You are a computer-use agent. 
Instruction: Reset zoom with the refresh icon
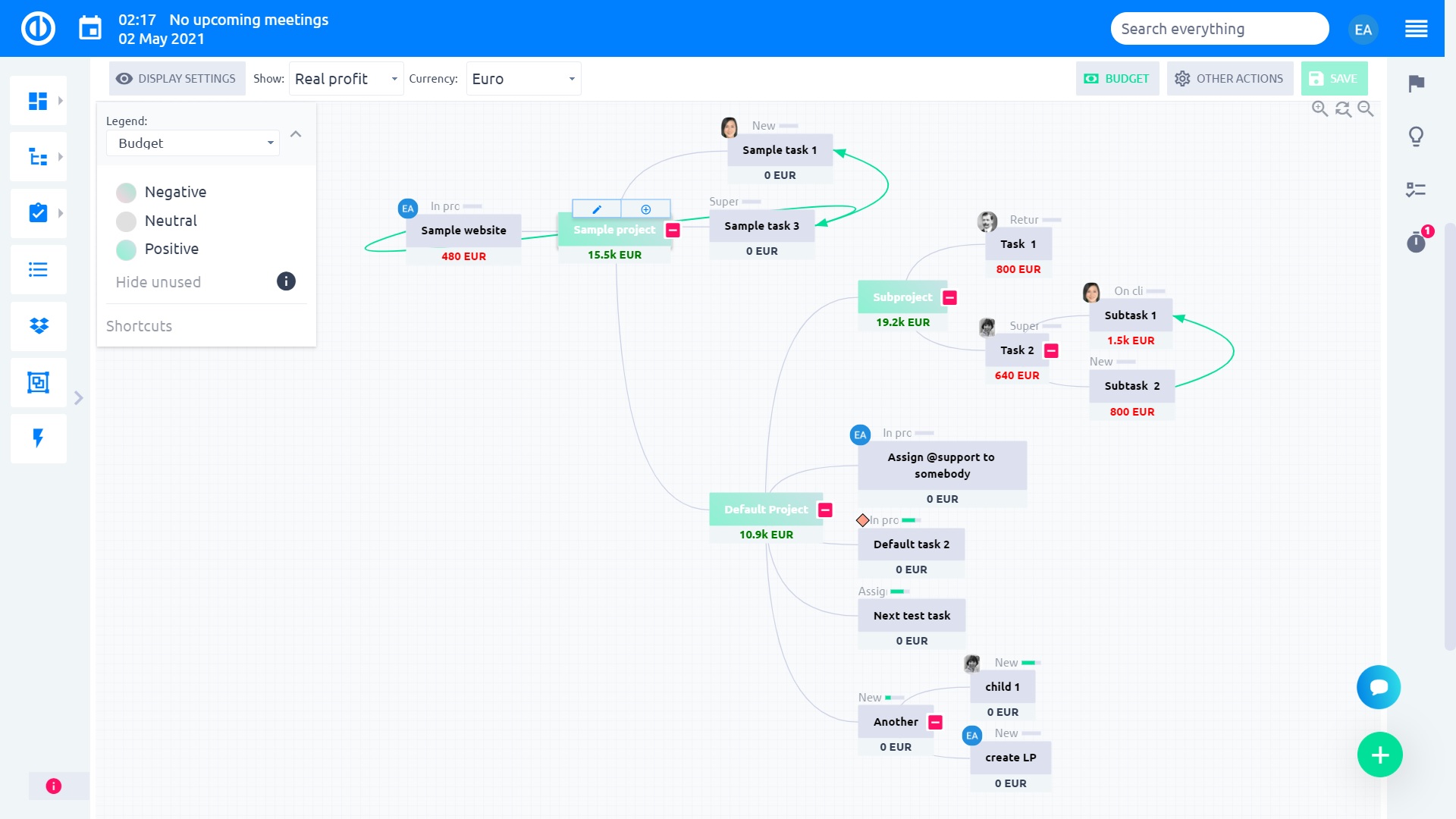[1343, 109]
